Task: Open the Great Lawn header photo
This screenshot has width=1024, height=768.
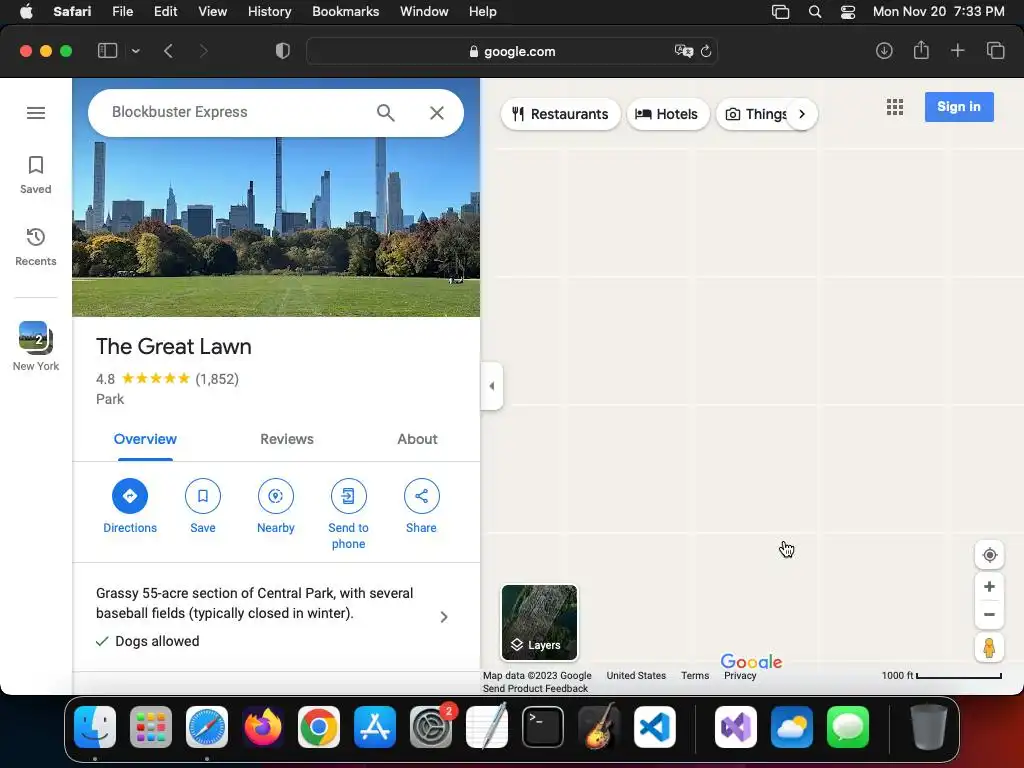Action: pos(276,225)
